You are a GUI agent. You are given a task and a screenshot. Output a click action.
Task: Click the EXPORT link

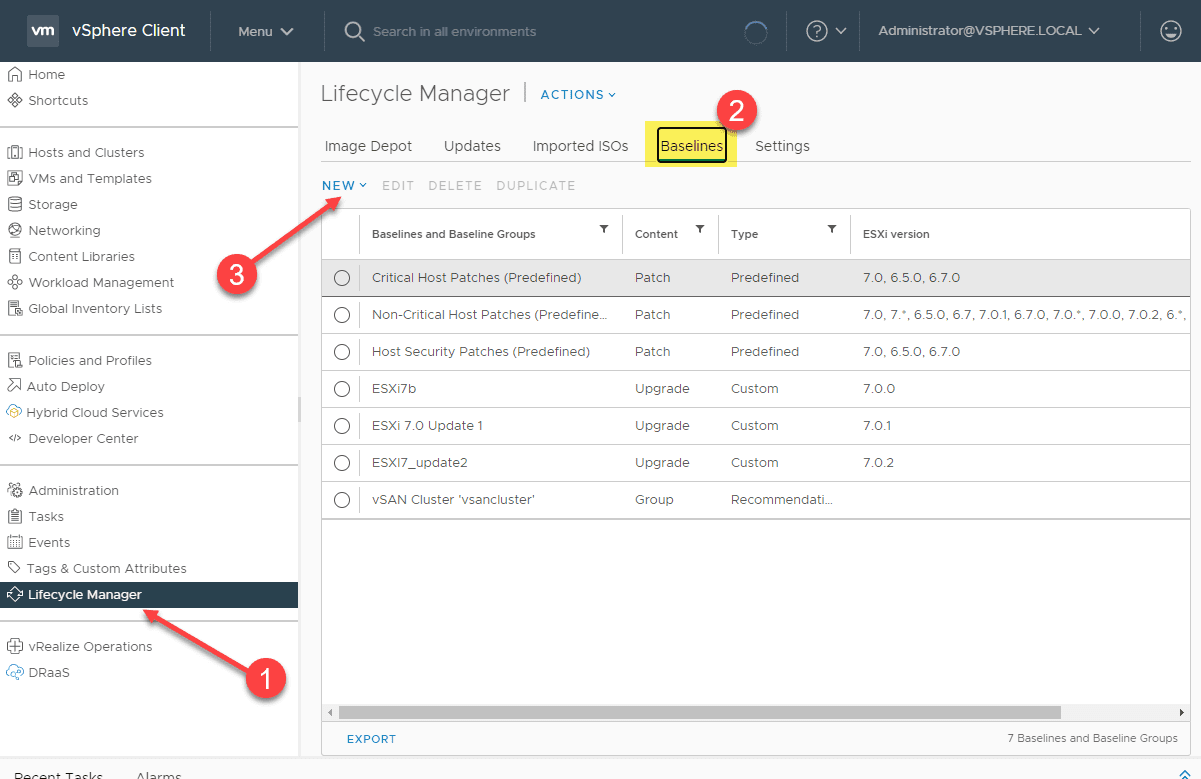[371, 739]
